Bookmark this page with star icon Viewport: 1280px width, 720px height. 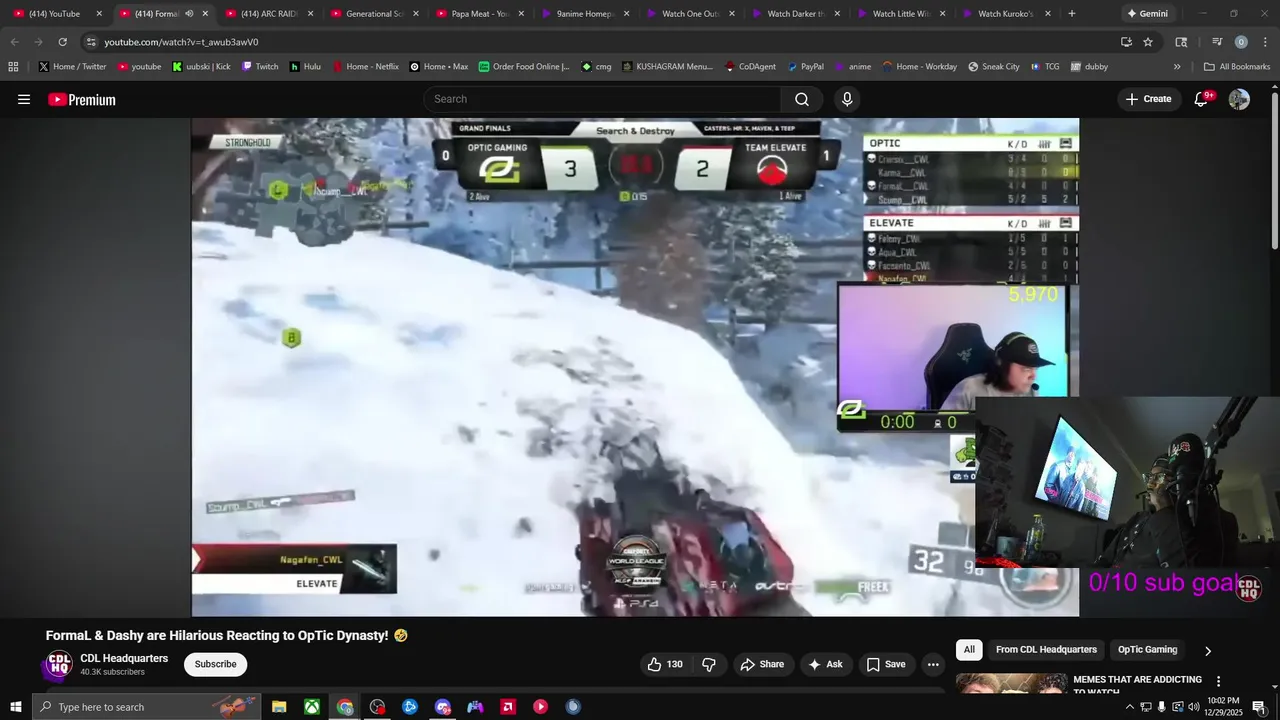coord(1148,42)
